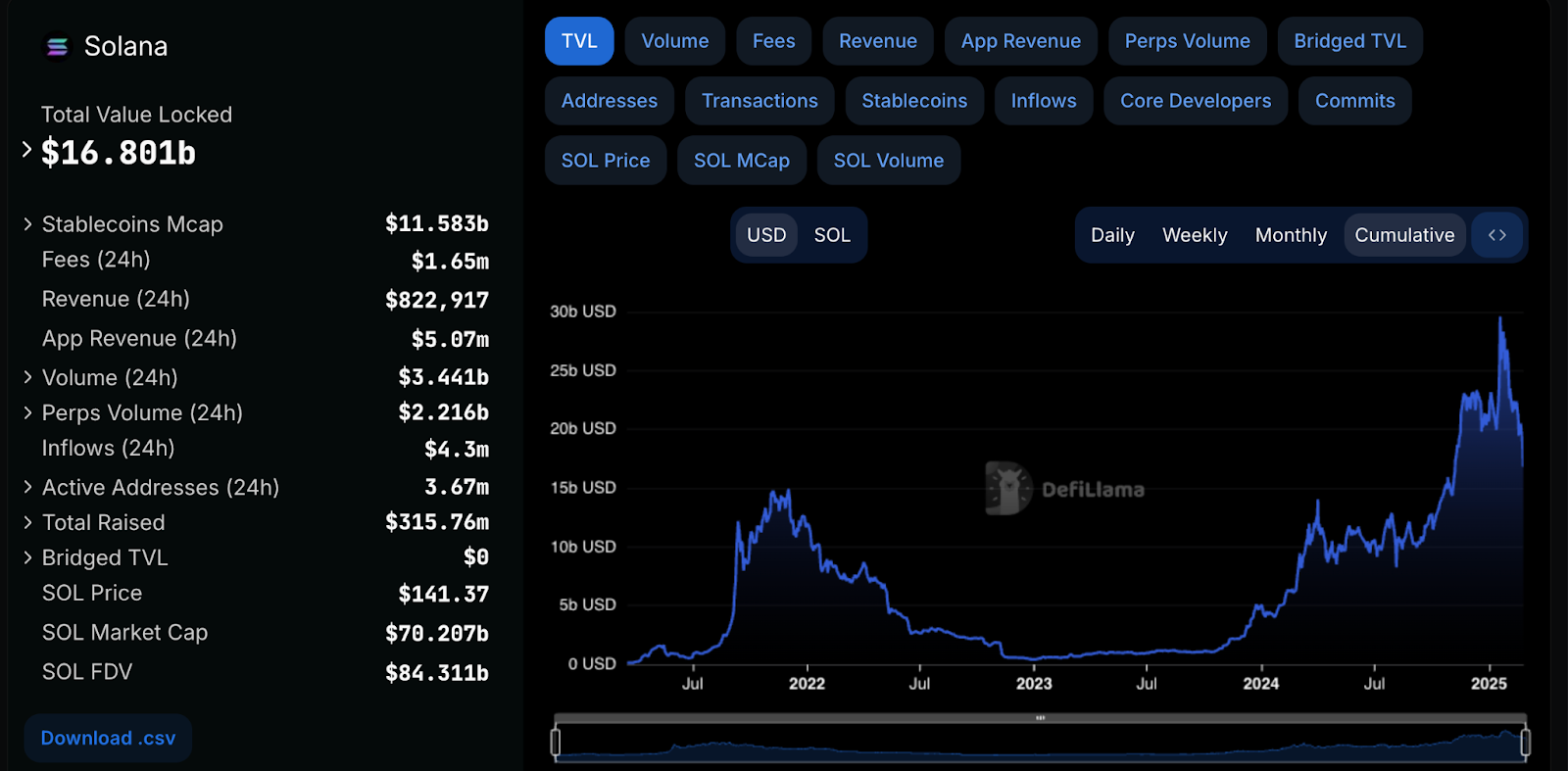1568x771 pixels.
Task: Select the Cumulative interval
Action: [1404, 235]
